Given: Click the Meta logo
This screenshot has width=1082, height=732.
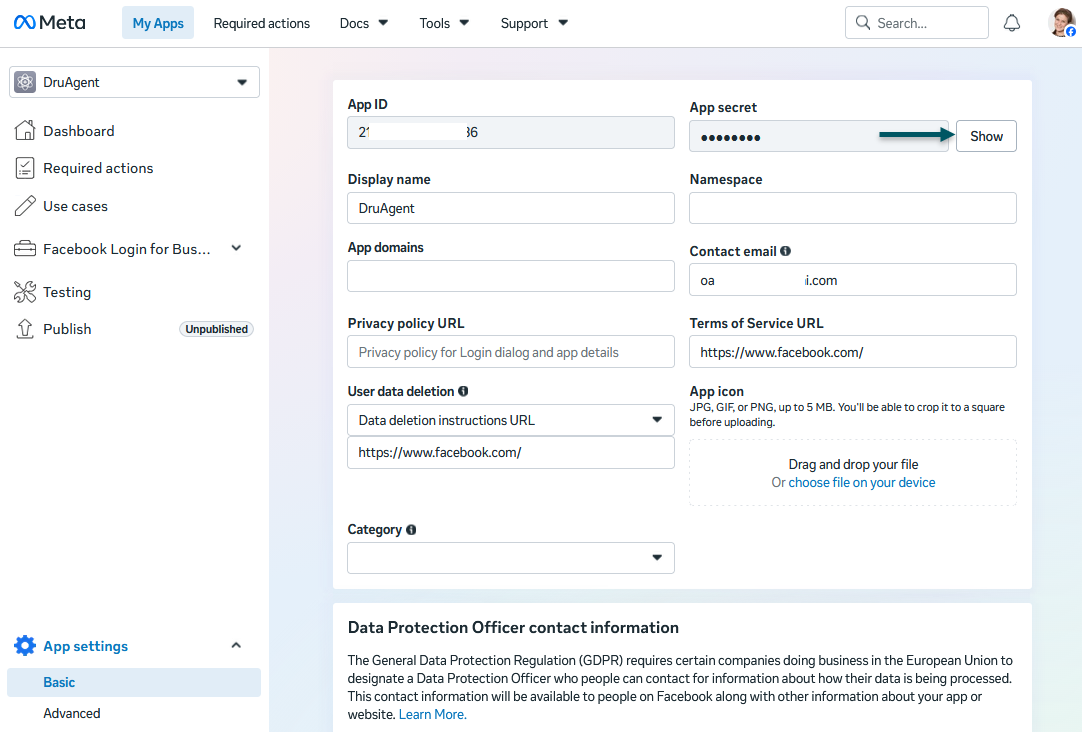Looking at the screenshot, I should (50, 23).
